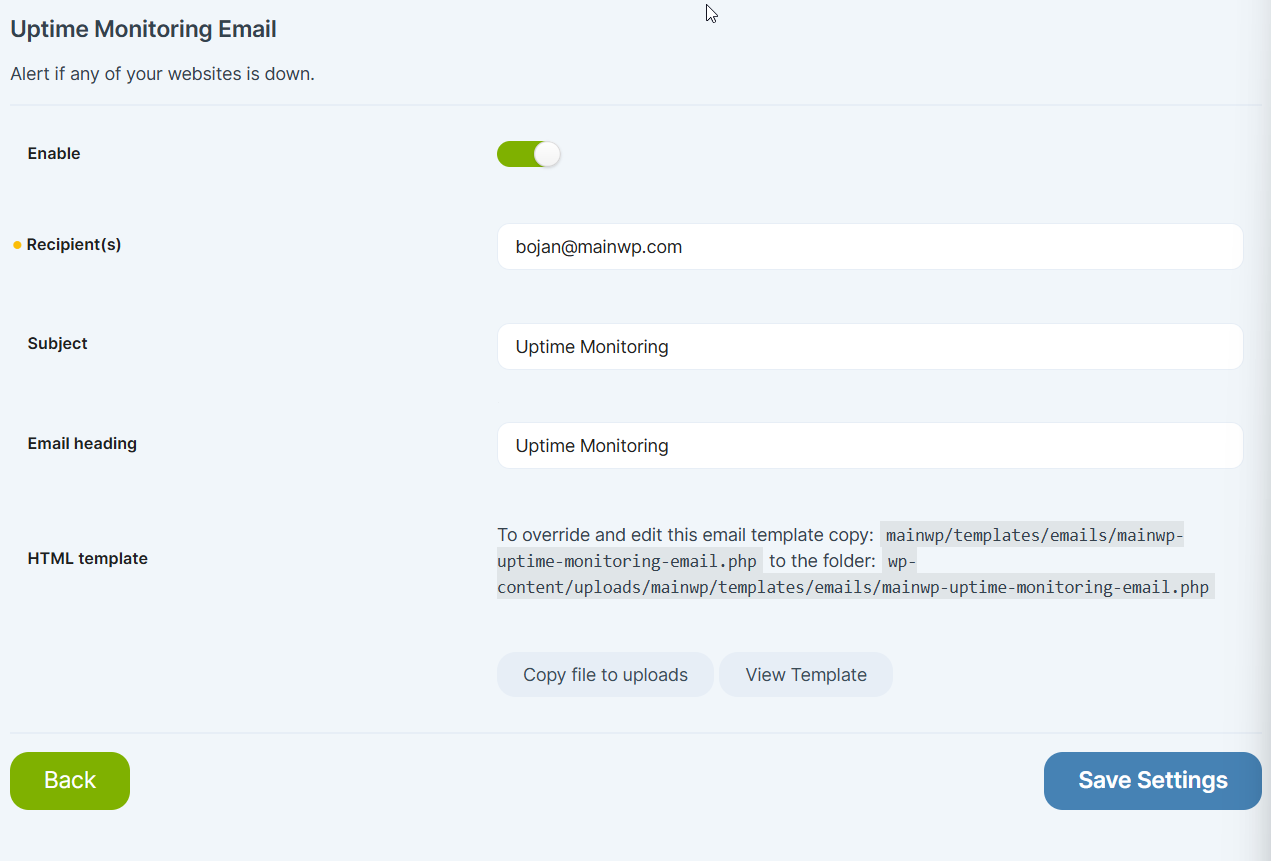Click the Uptime Monitoring Email page heading
The height and width of the screenshot is (861, 1271).
tap(142, 29)
